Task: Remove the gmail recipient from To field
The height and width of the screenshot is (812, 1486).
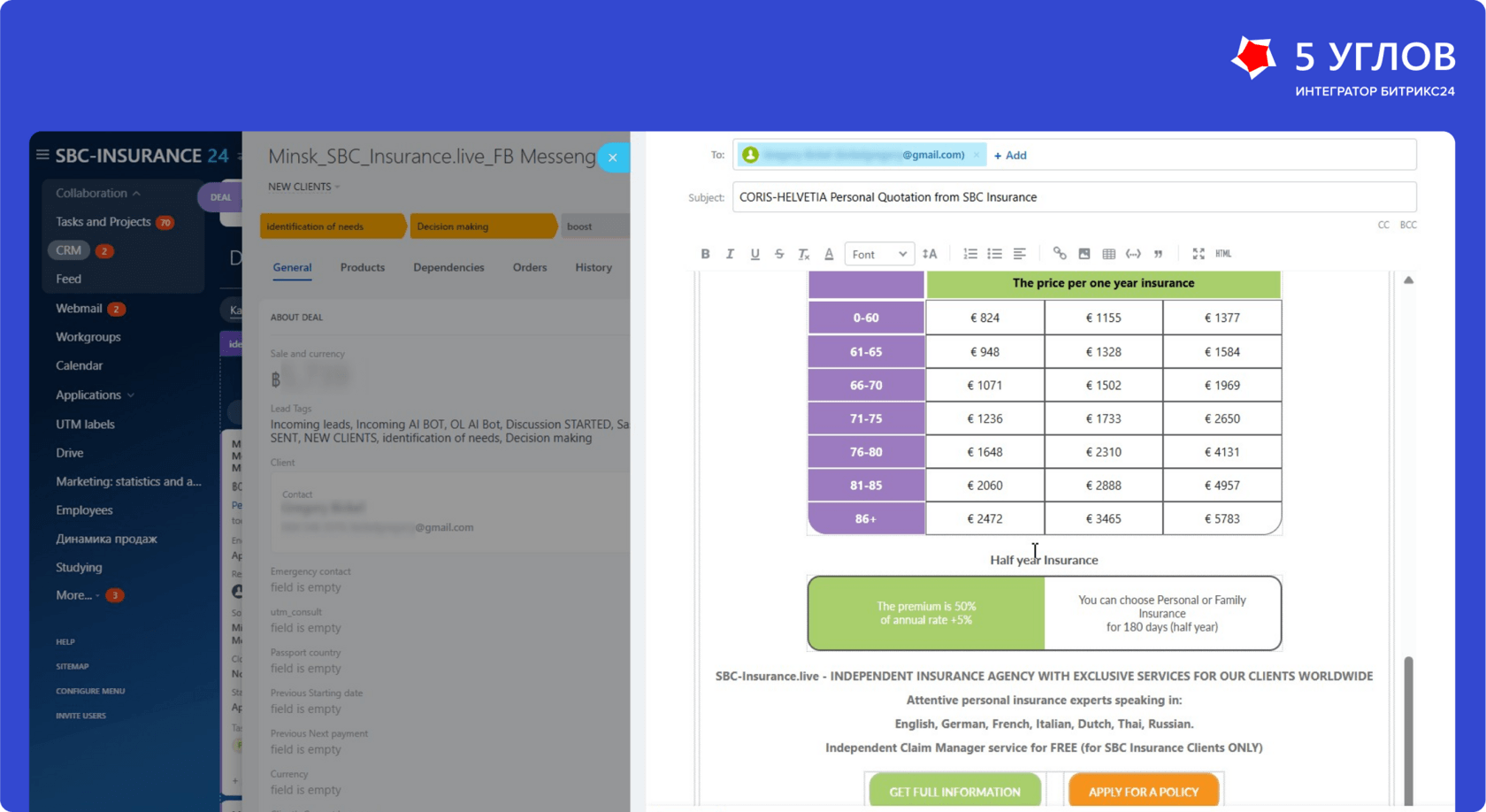Action: [x=977, y=155]
